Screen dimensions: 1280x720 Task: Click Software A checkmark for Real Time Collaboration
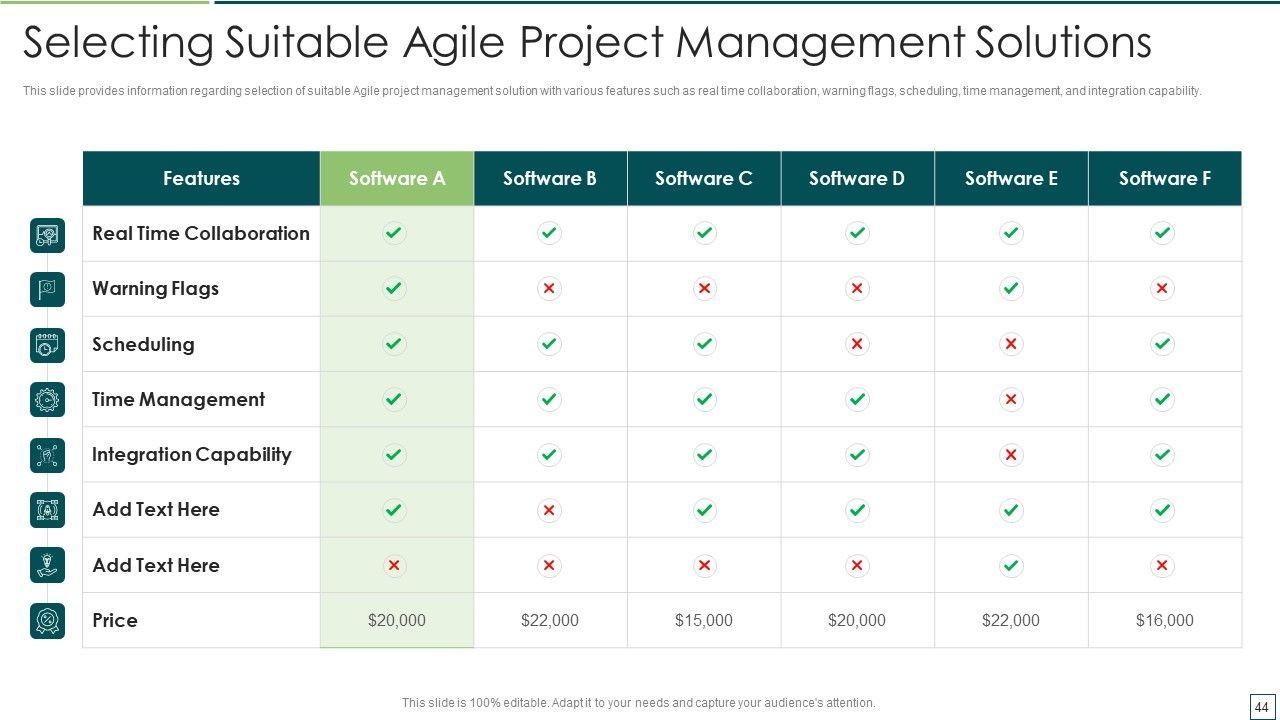pos(394,233)
